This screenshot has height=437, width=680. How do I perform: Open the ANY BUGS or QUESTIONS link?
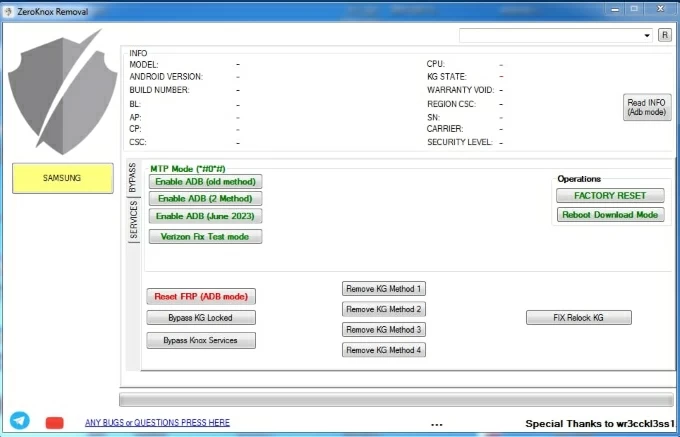[x=157, y=422]
